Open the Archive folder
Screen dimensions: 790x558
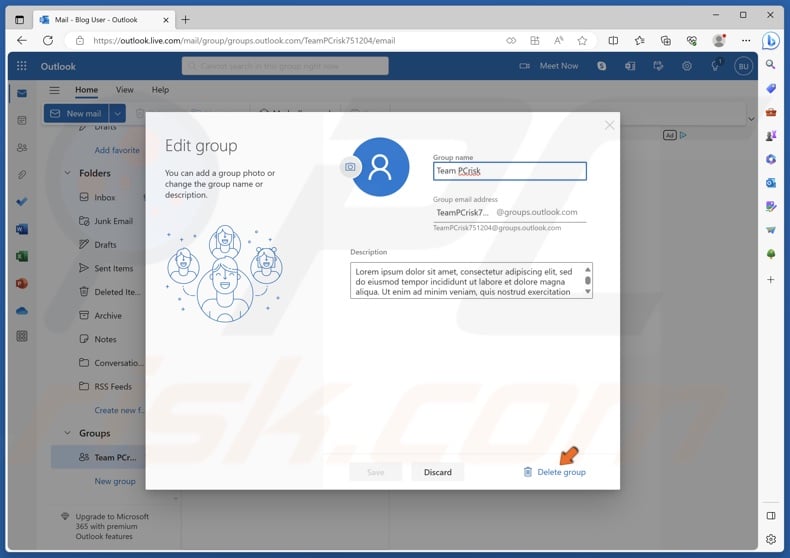click(x=98, y=316)
